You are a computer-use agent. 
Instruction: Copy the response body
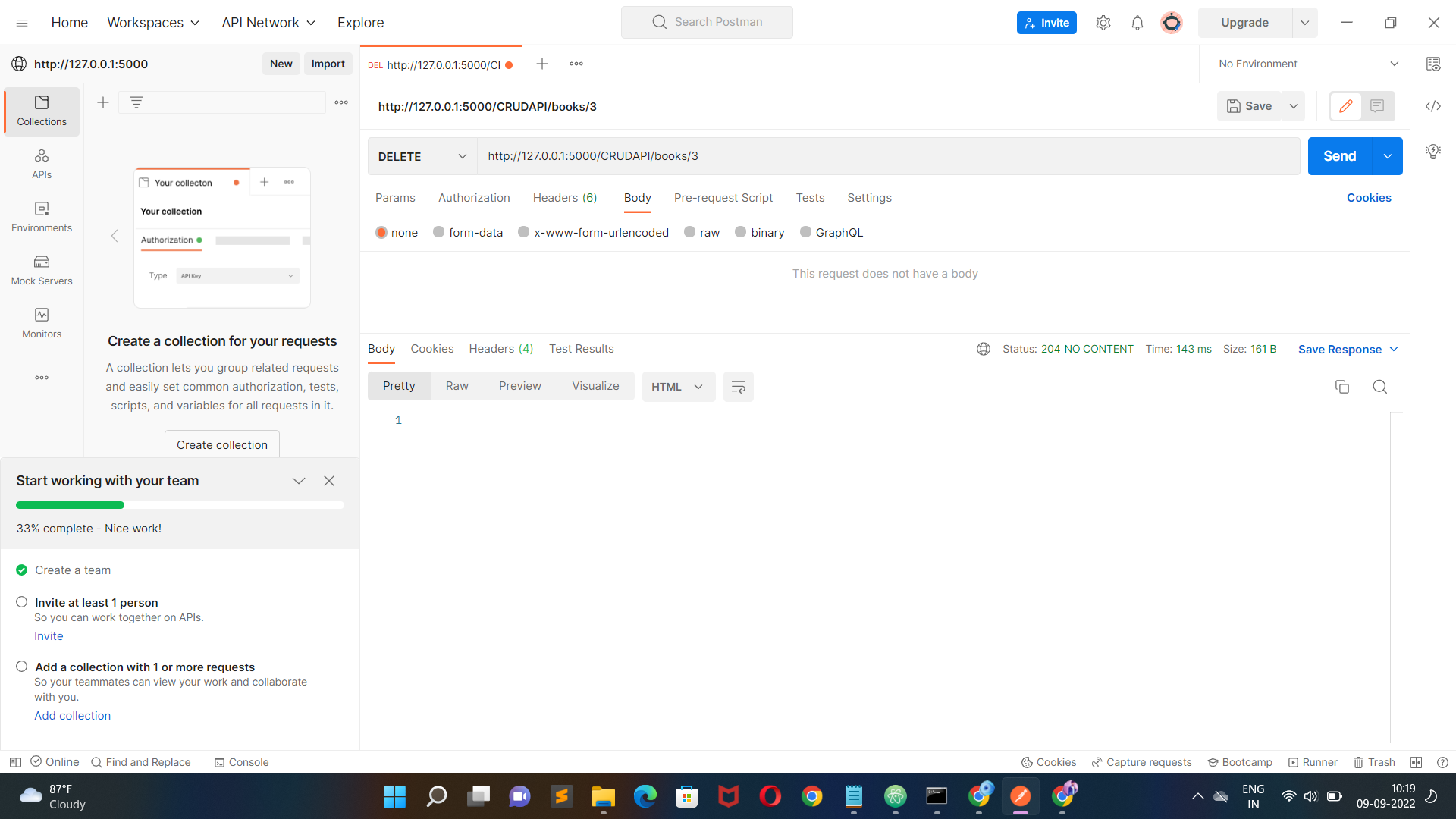(x=1342, y=387)
